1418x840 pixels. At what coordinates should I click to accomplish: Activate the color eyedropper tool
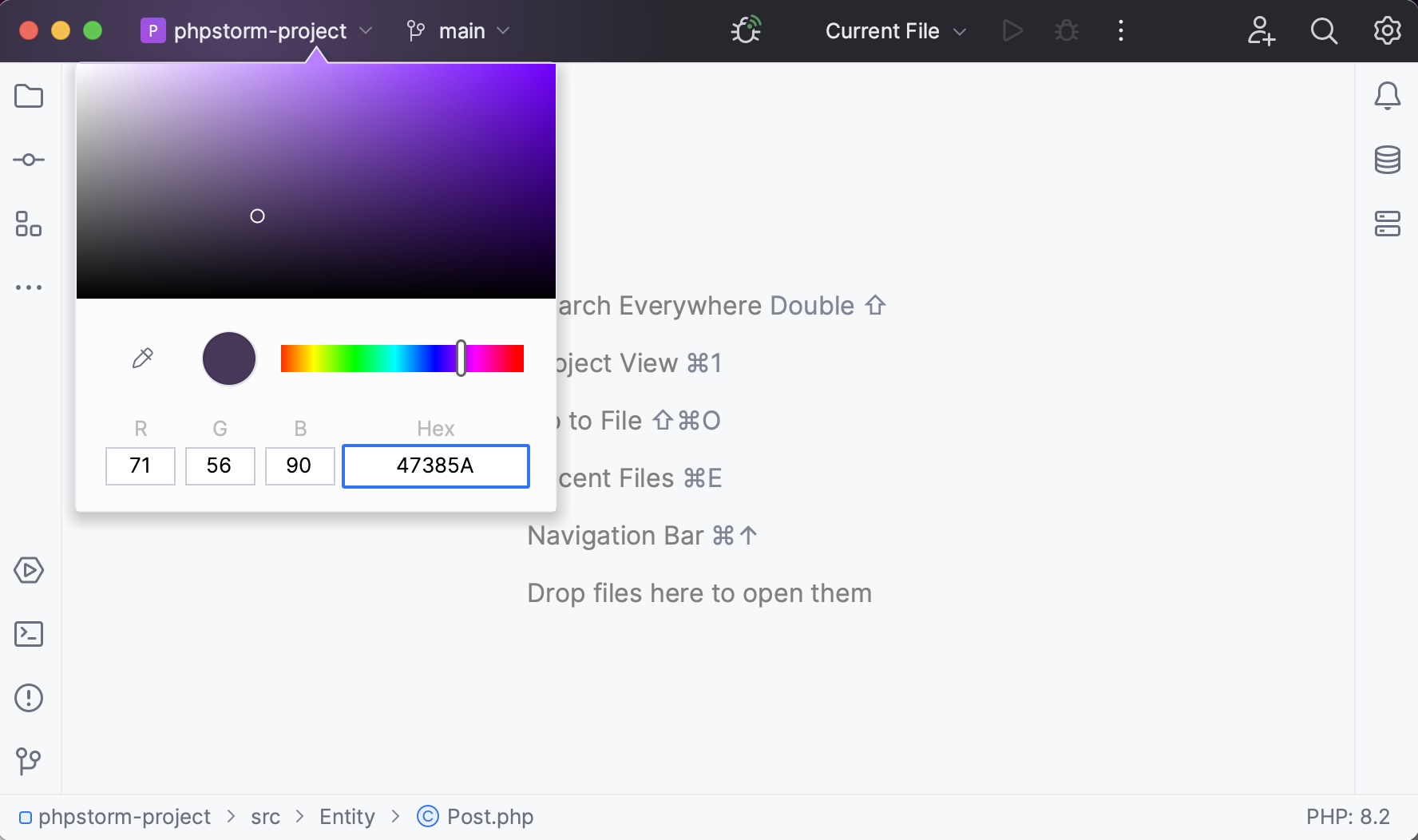(142, 358)
